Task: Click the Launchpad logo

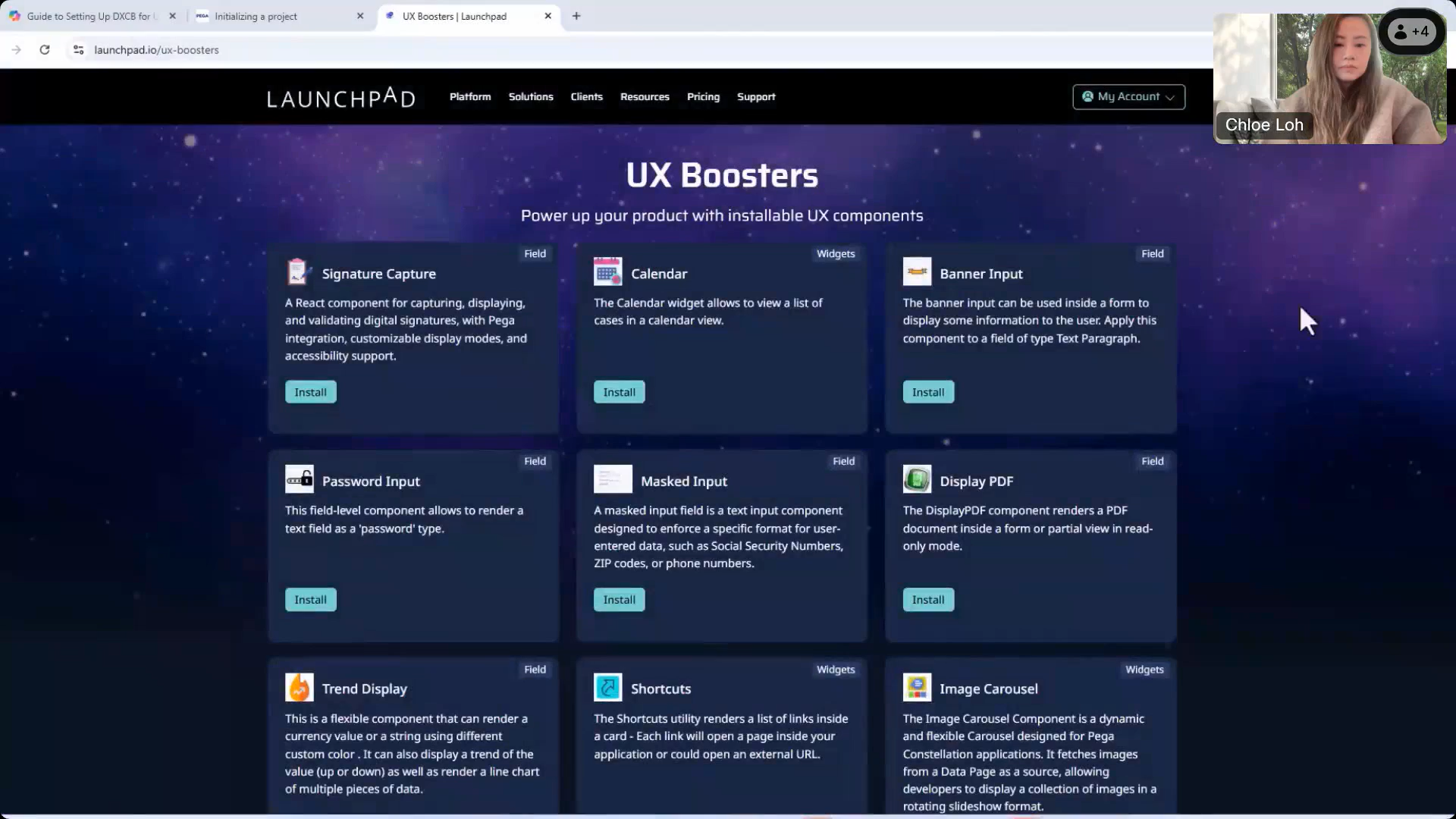Action: coord(340,97)
